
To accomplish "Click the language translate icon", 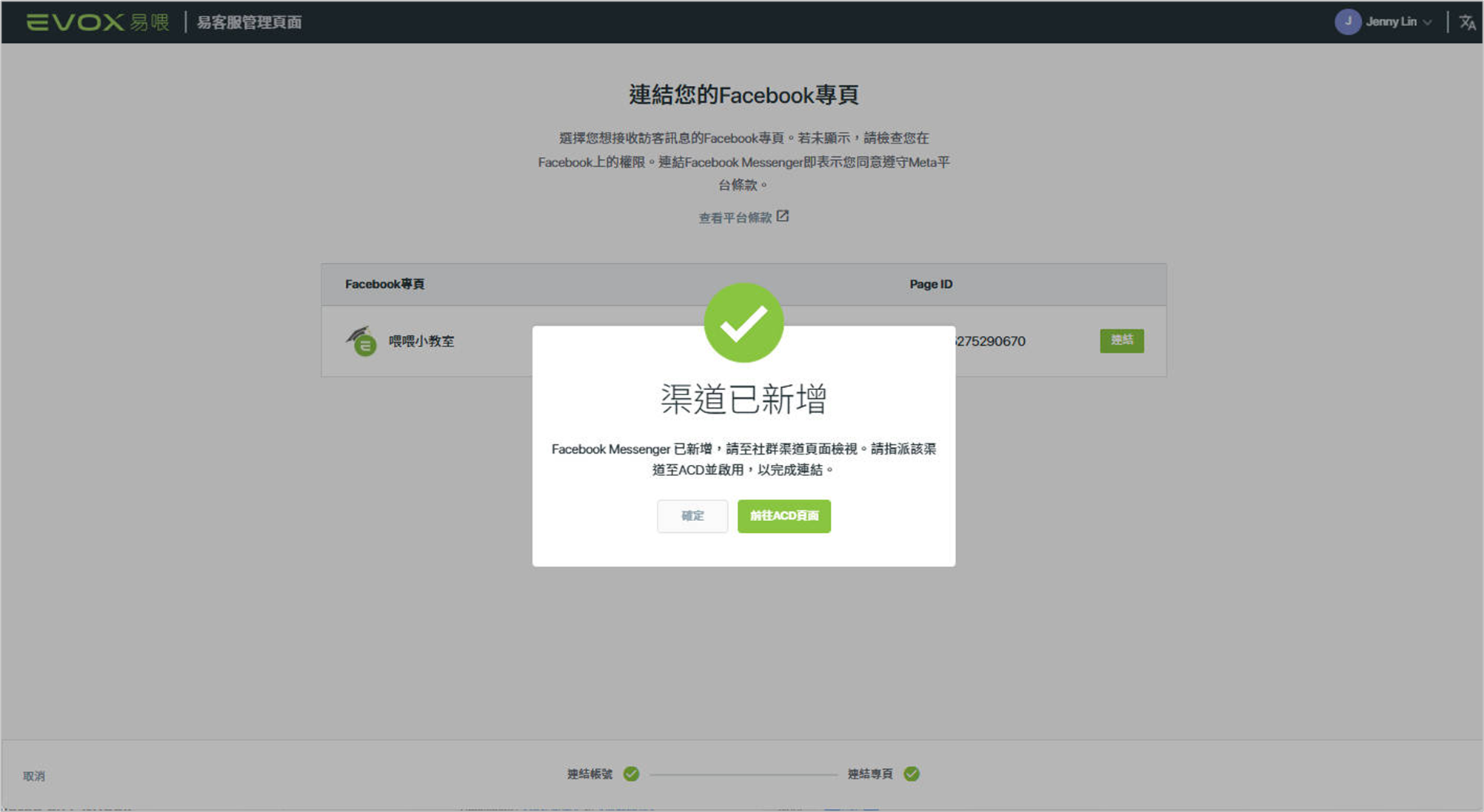I will 1466,22.
